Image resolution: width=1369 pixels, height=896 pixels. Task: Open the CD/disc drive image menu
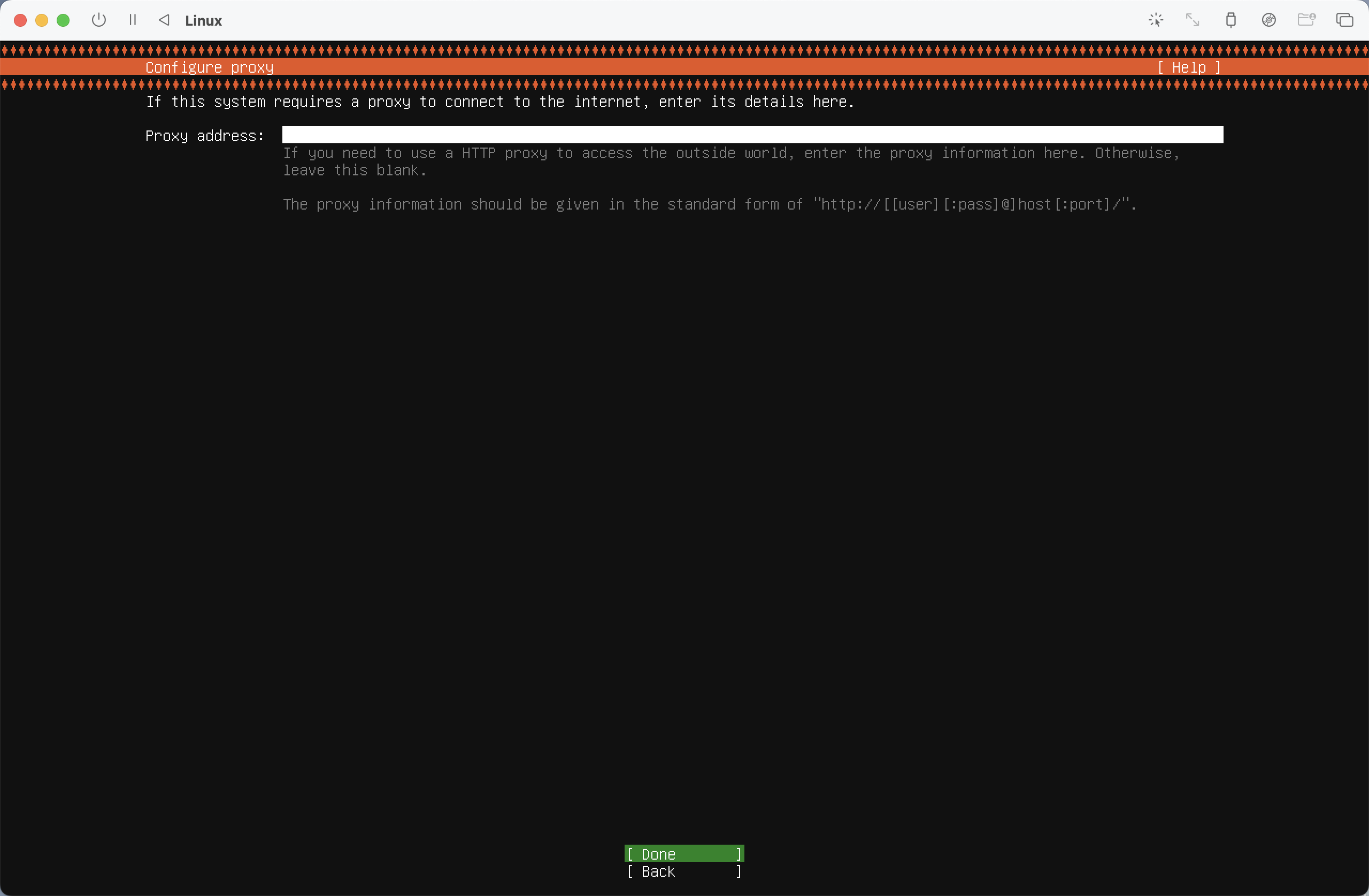[x=1268, y=20]
